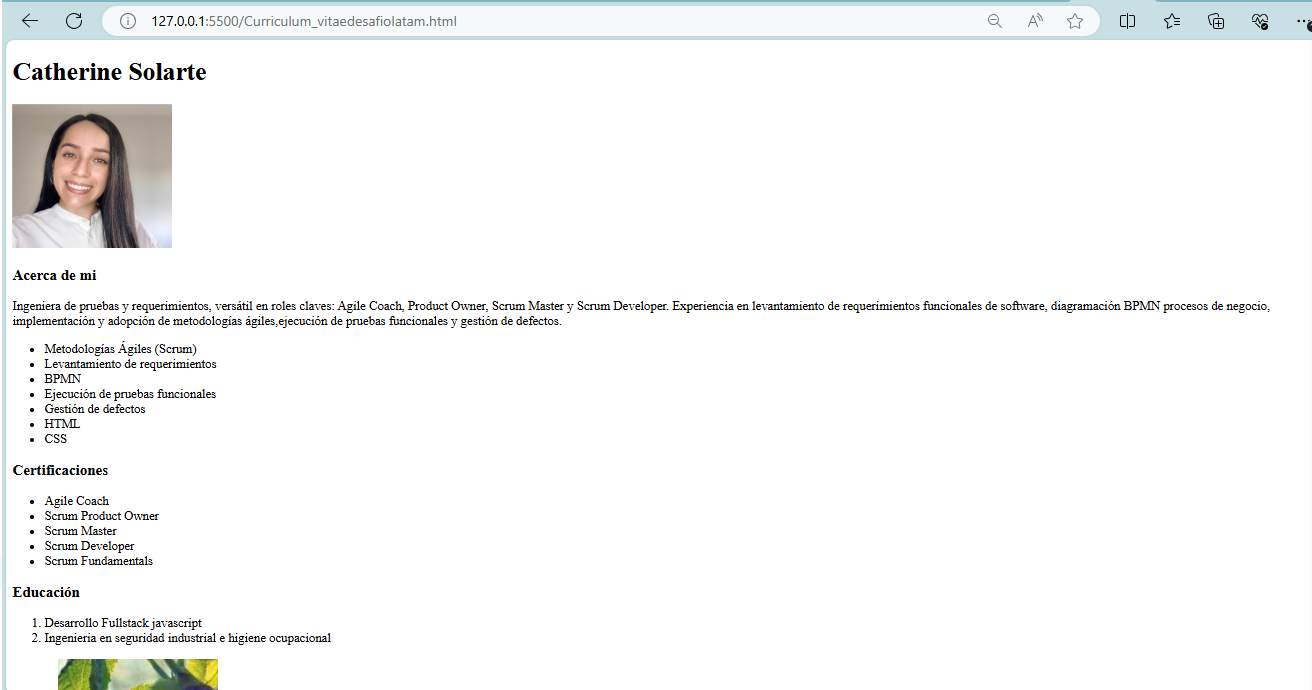Image resolution: width=1312 pixels, height=690 pixels.
Task: Click the Acerca de mi heading
Action: [x=54, y=275]
